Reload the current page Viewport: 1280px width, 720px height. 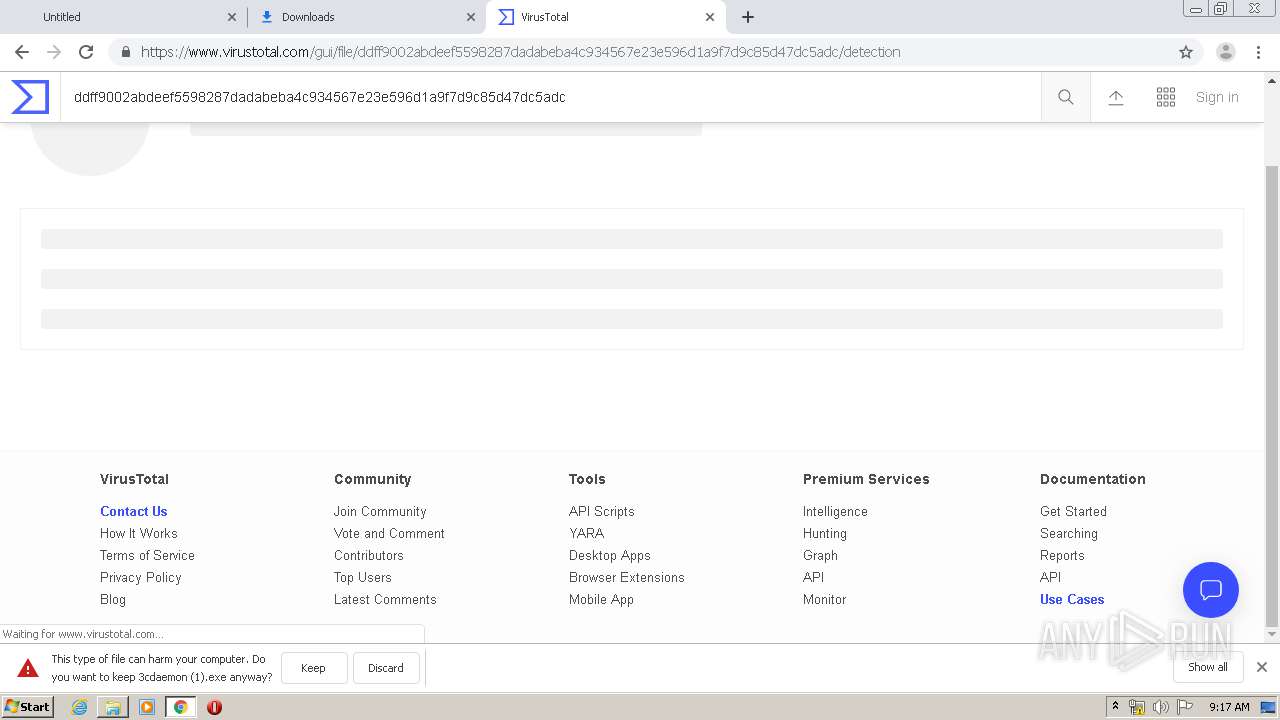tap(86, 52)
